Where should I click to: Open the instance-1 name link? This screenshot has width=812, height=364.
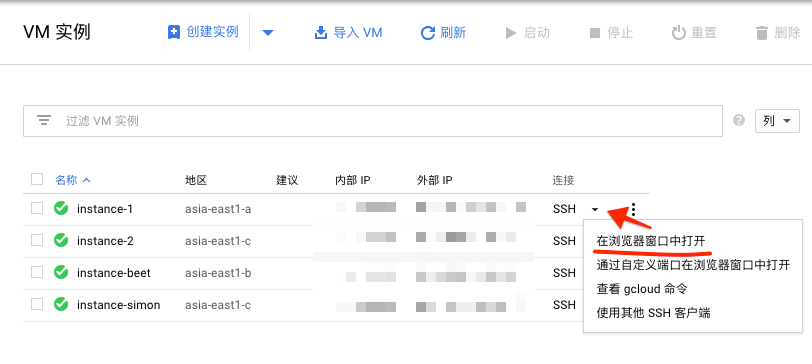pos(105,209)
